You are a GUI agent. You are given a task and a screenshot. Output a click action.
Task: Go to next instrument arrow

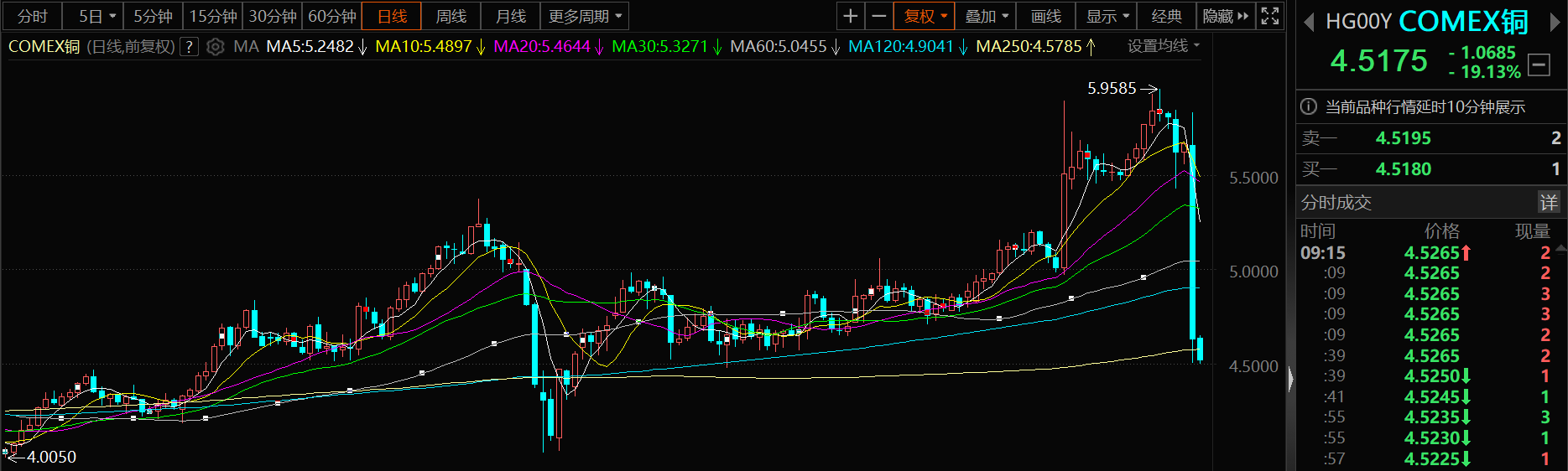[x=1554, y=22]
